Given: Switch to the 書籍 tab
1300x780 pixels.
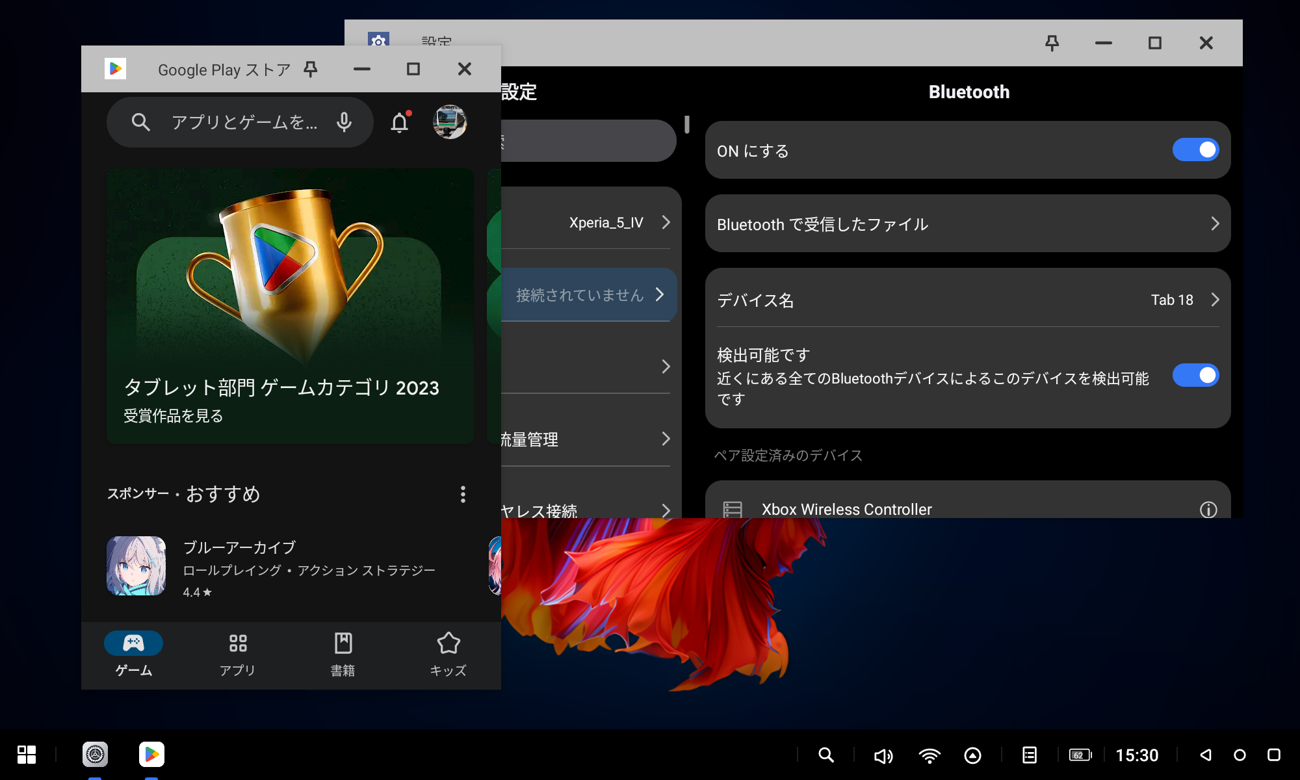Looking at the screenshot, I should (x=343, y=655).
